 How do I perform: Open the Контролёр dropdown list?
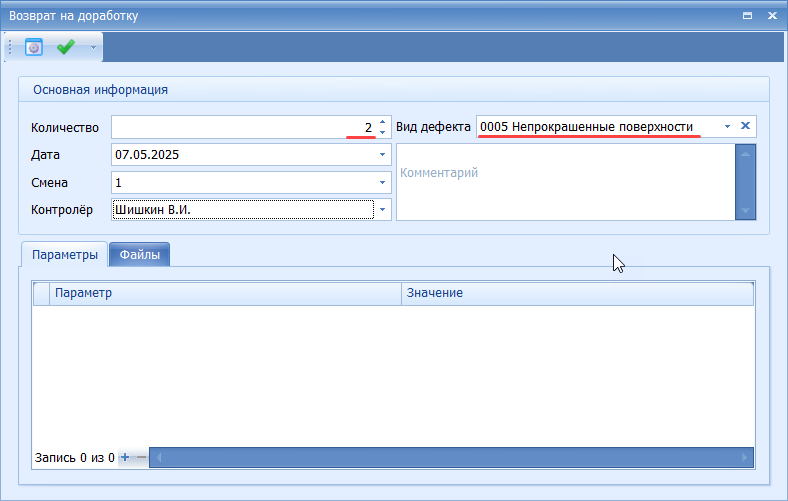[382, 210]
